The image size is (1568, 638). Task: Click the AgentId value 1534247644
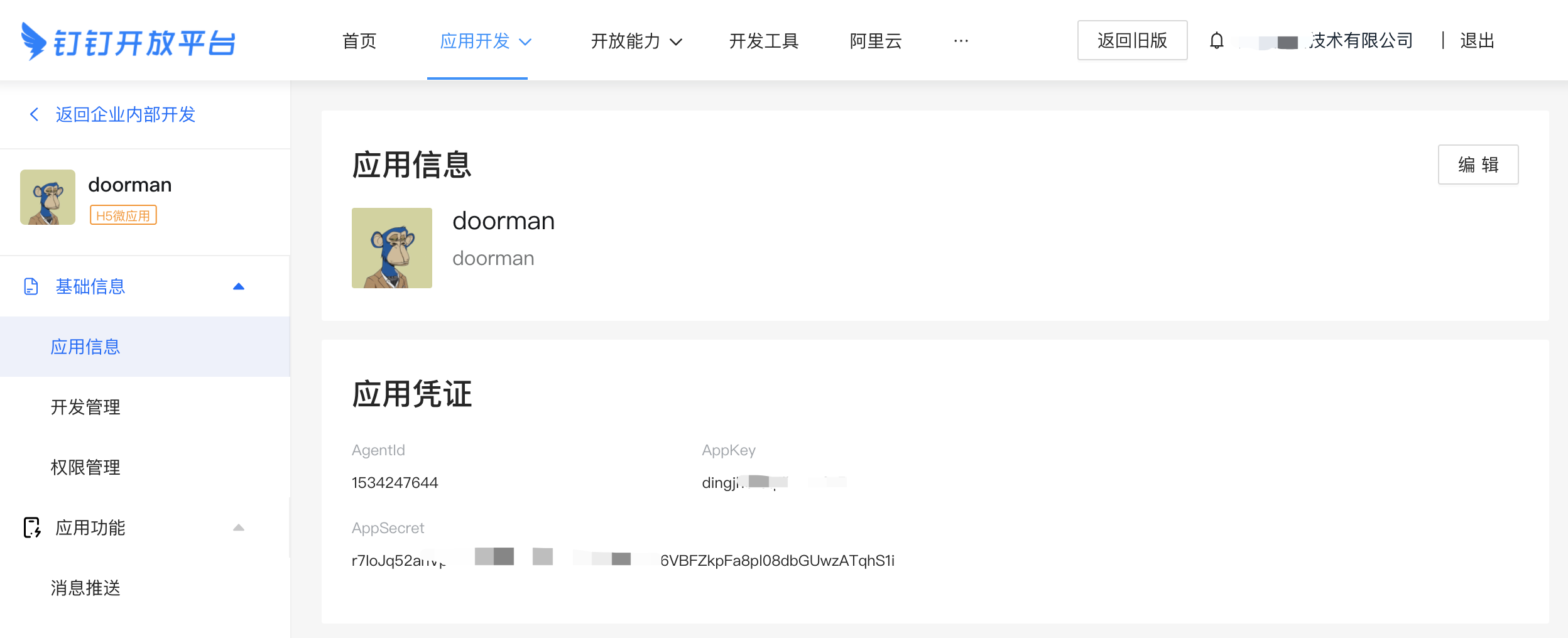[395, 482]
